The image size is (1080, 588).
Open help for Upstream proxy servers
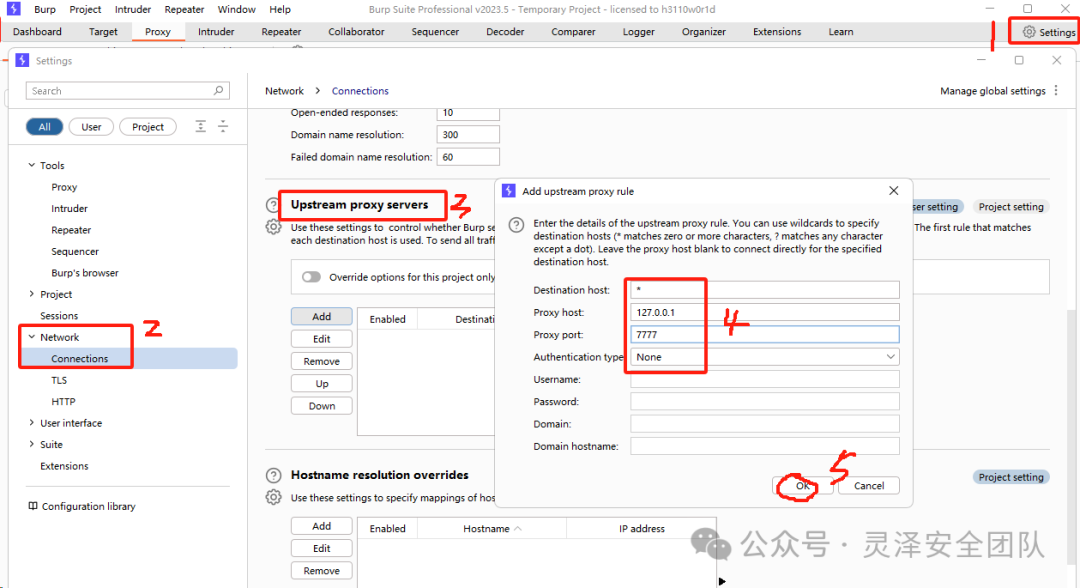pyautogui.click(x=273, y=205)
